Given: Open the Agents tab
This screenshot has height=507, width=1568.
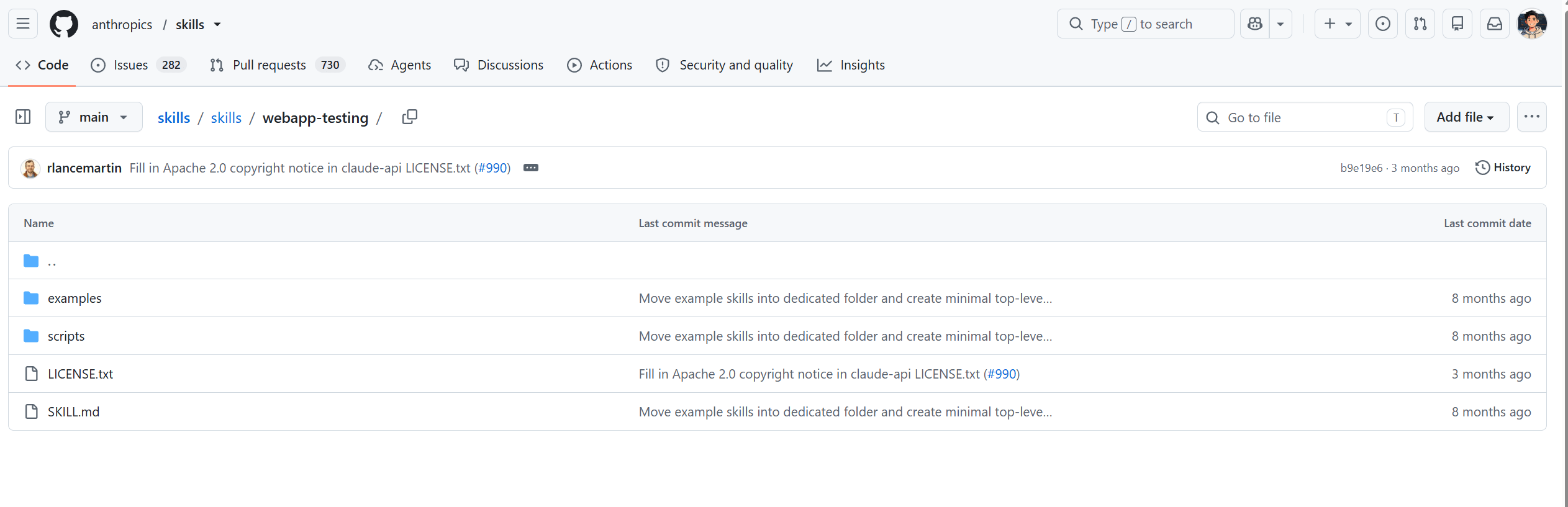Looking at the screenshot, I should click(x=399, y=65).
